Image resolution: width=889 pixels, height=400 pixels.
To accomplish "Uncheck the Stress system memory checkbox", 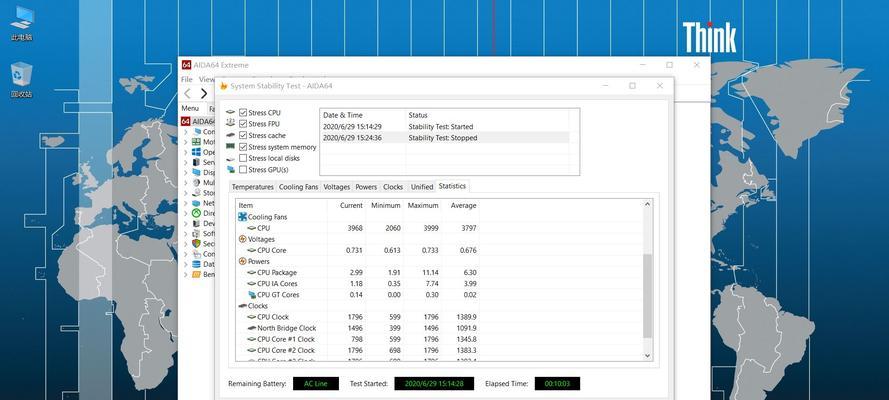I will [x=243, y=147].
